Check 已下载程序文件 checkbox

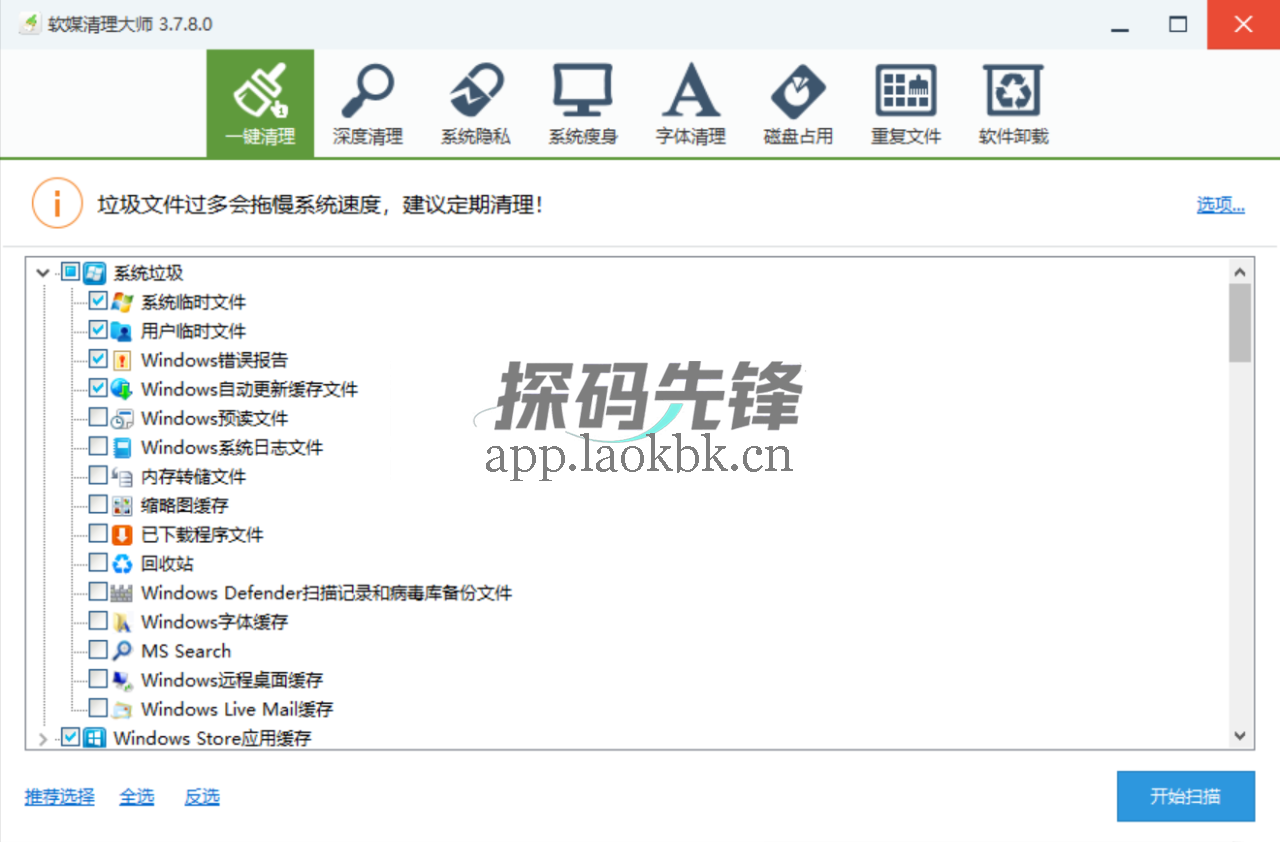click(x=98, y=534)
